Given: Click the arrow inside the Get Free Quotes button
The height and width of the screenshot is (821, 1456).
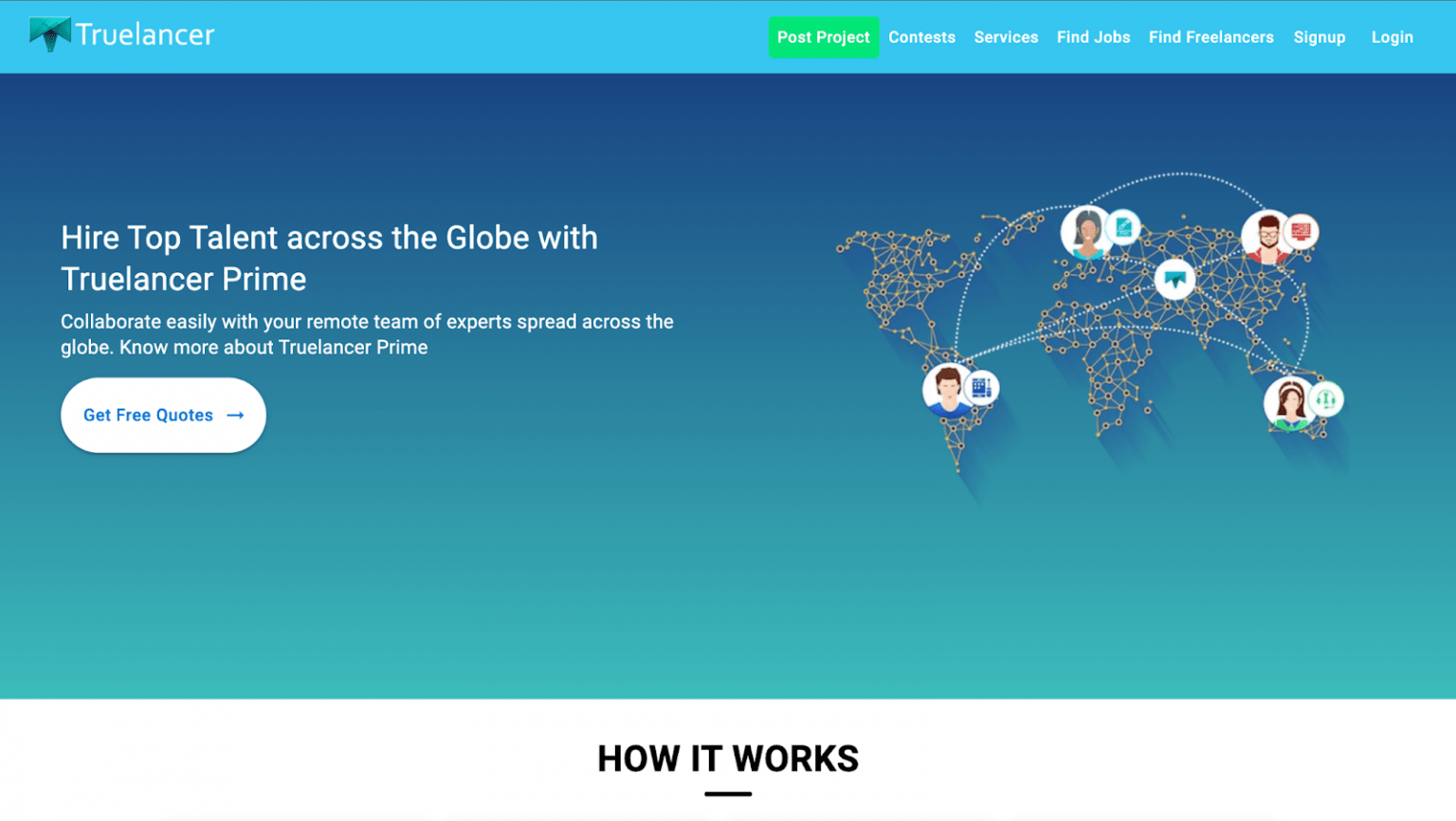Looking at the screenshot, I should pos(234,415).
